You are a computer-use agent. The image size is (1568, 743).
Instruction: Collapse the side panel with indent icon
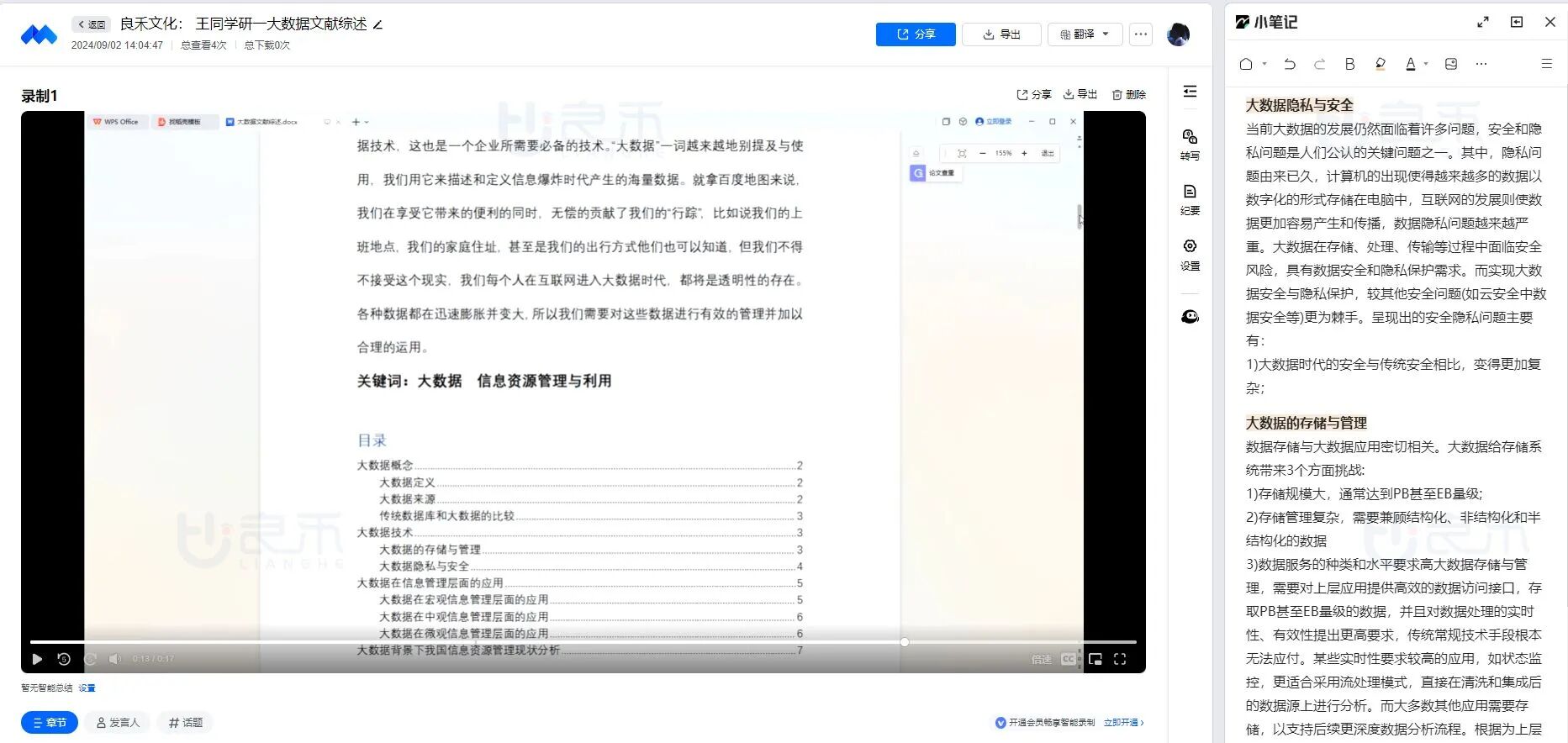(x=1190, y=92)
